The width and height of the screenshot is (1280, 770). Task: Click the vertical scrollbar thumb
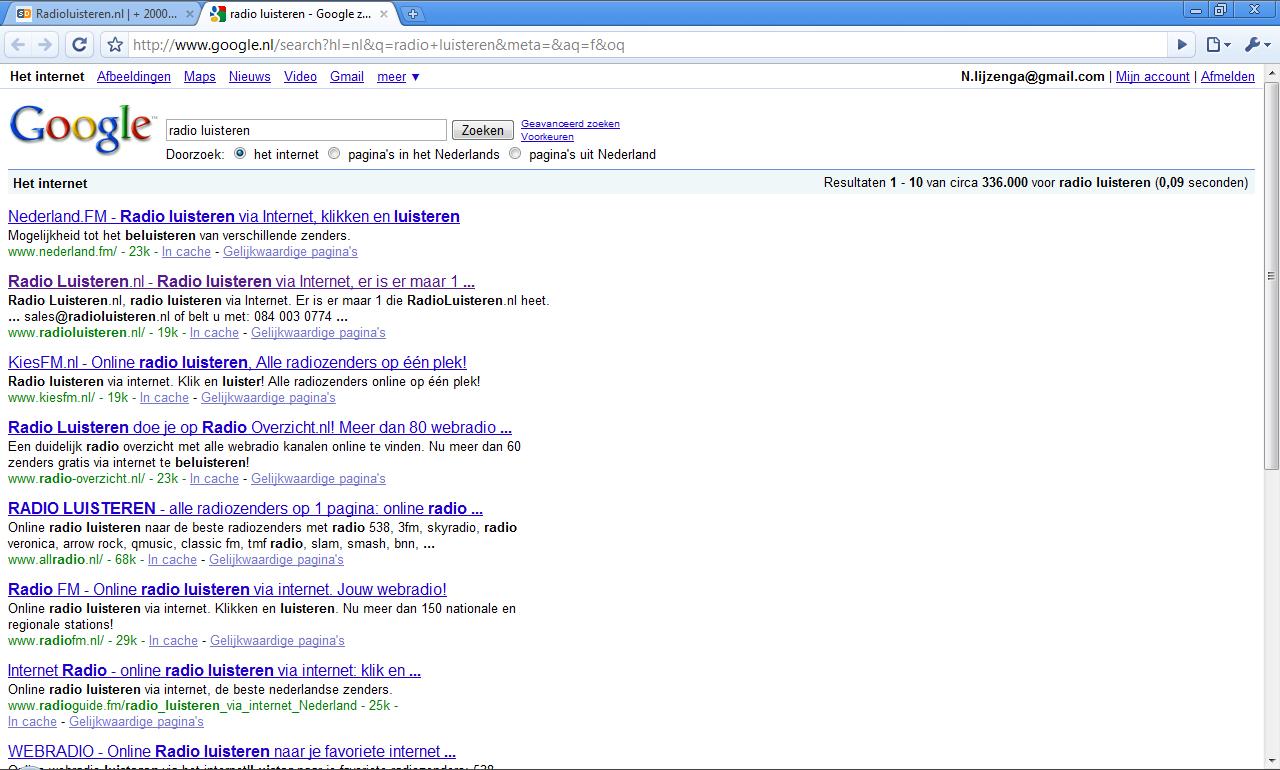1271,276
